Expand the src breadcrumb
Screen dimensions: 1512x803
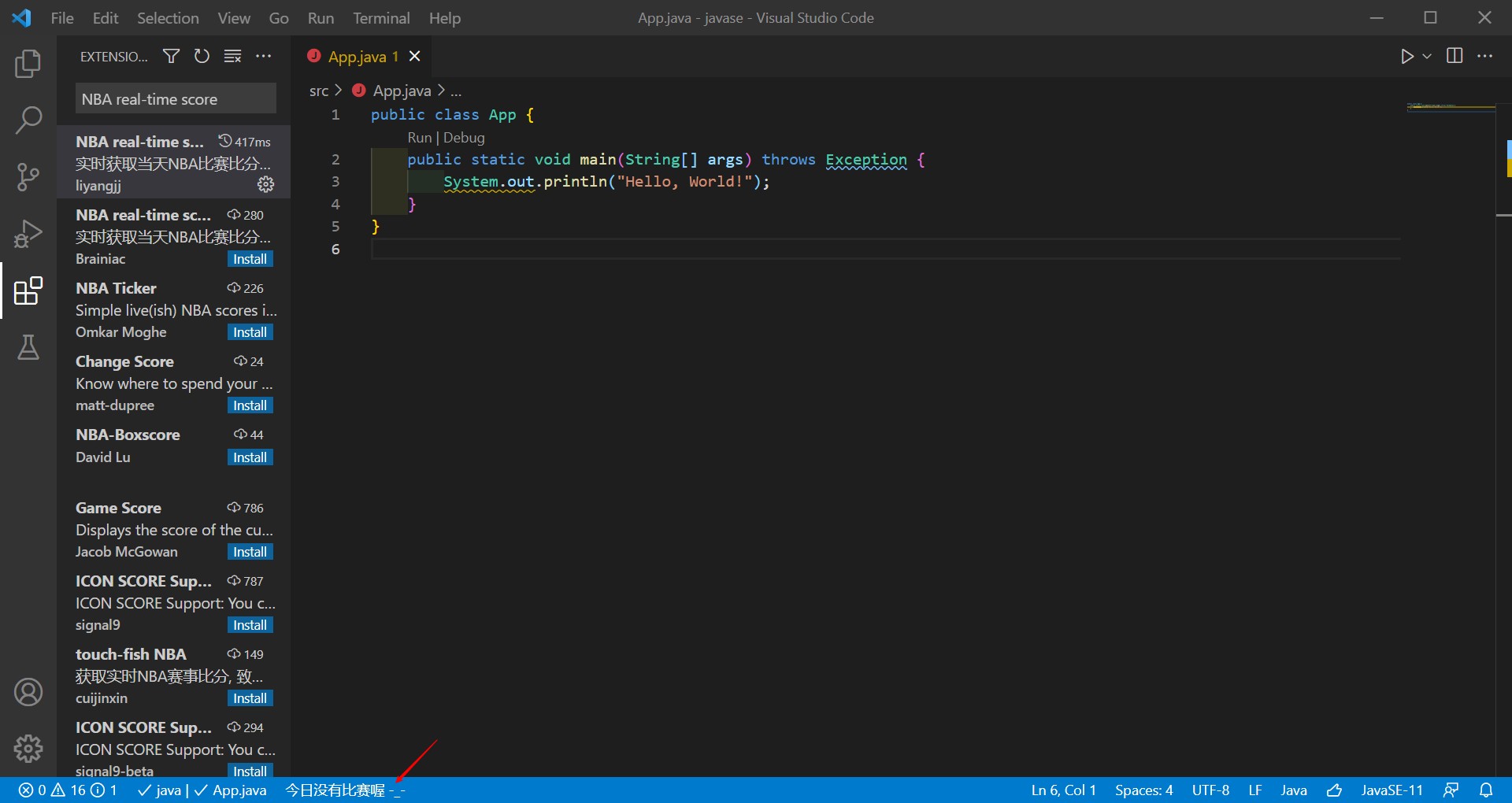pos(318,91)
